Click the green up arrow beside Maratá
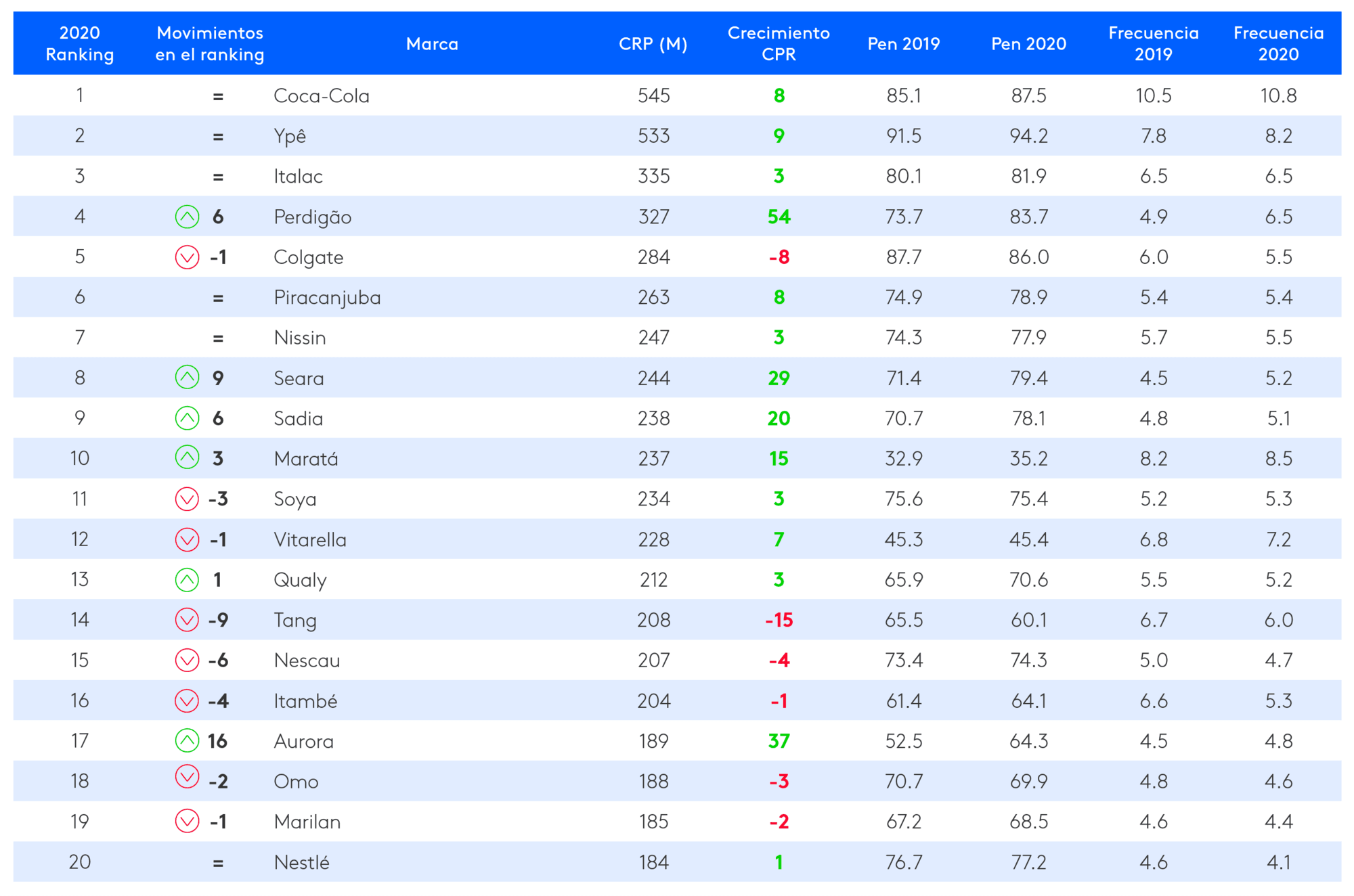 [187, 458]
